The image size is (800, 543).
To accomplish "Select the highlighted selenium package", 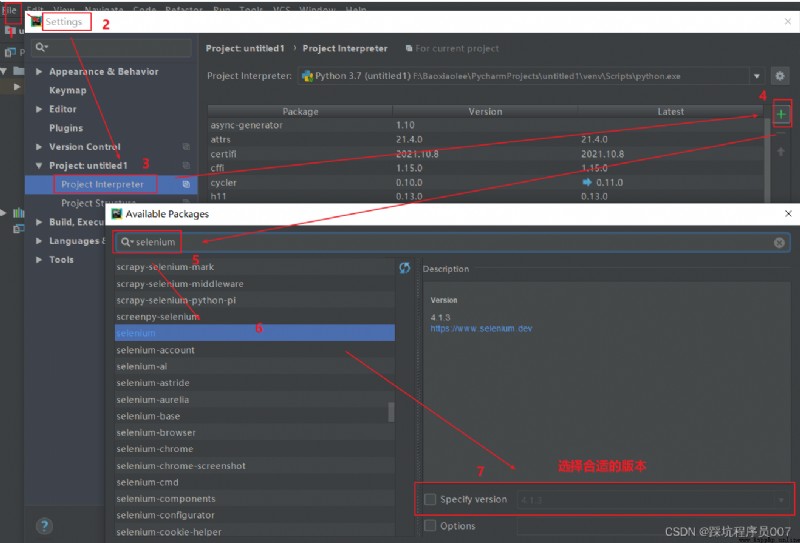I will 255,333.
